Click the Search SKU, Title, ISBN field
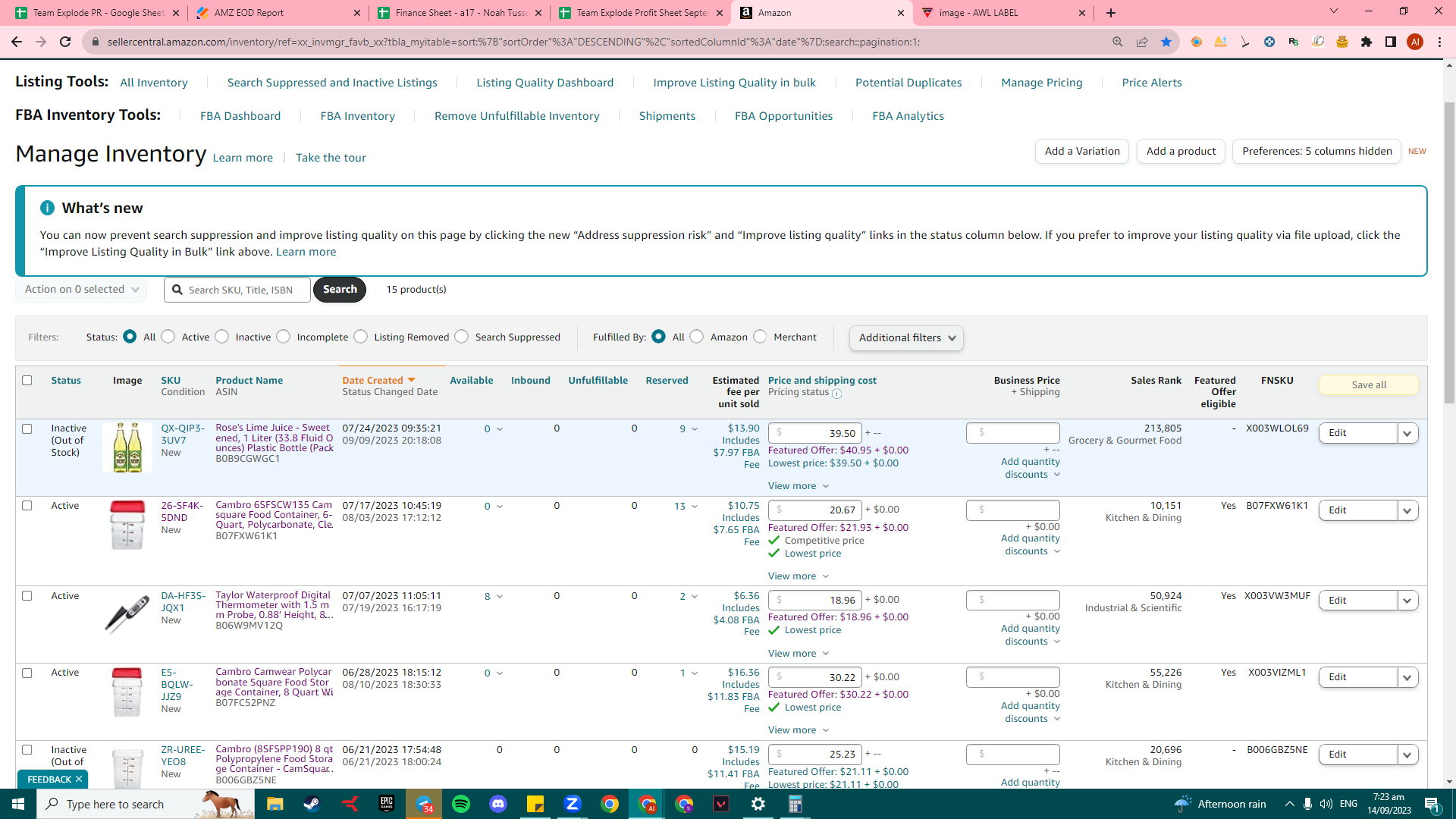 (237, 290)
